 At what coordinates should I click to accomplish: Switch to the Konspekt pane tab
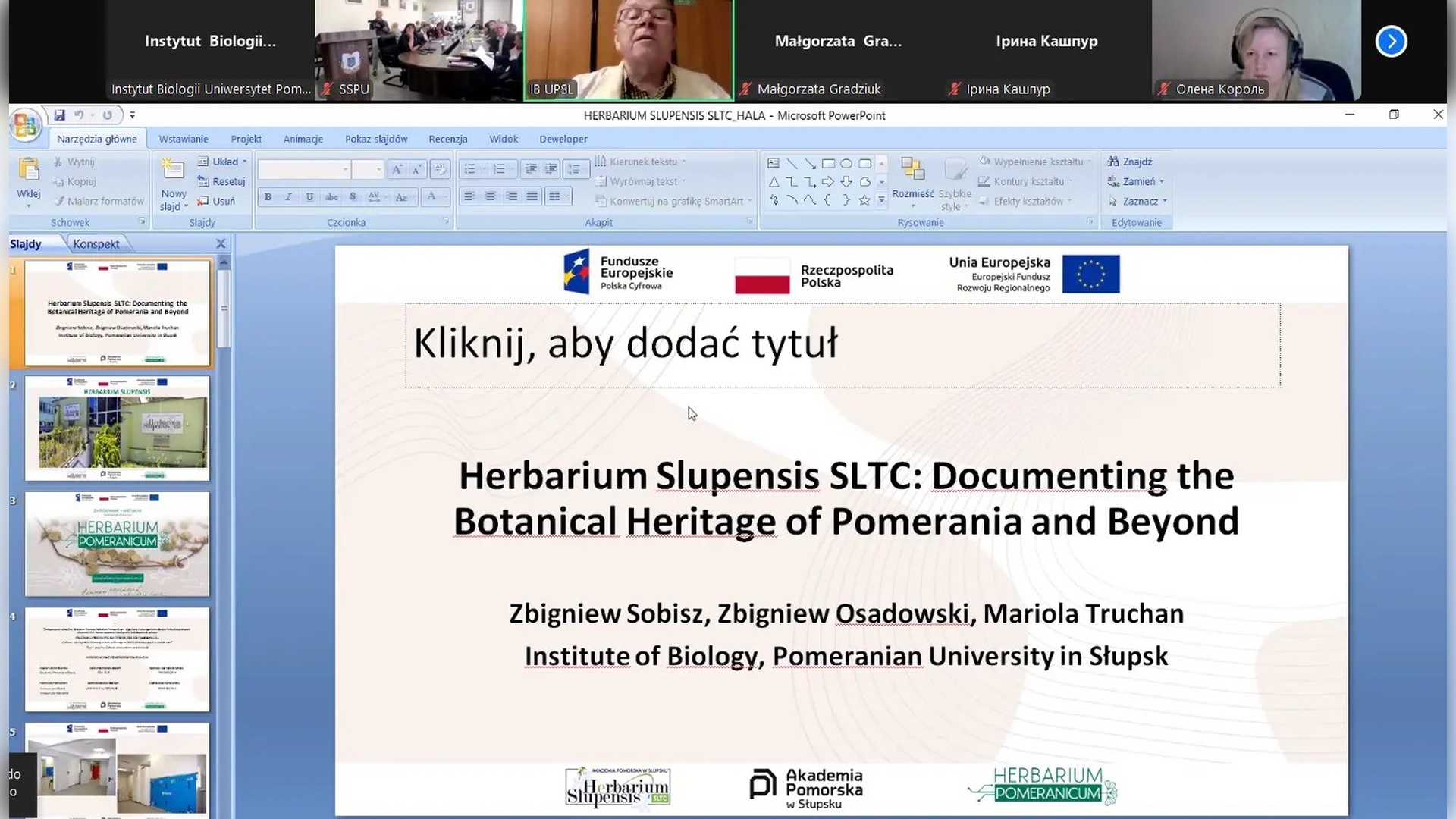coord(96,244)
